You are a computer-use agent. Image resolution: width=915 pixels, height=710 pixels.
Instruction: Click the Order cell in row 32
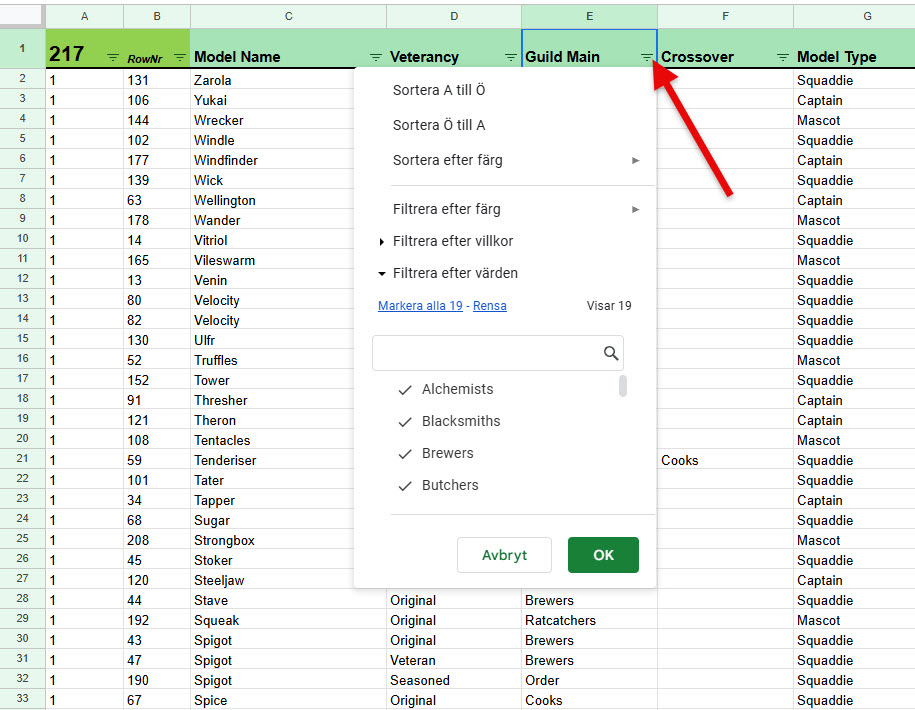(x=589, y=680)
